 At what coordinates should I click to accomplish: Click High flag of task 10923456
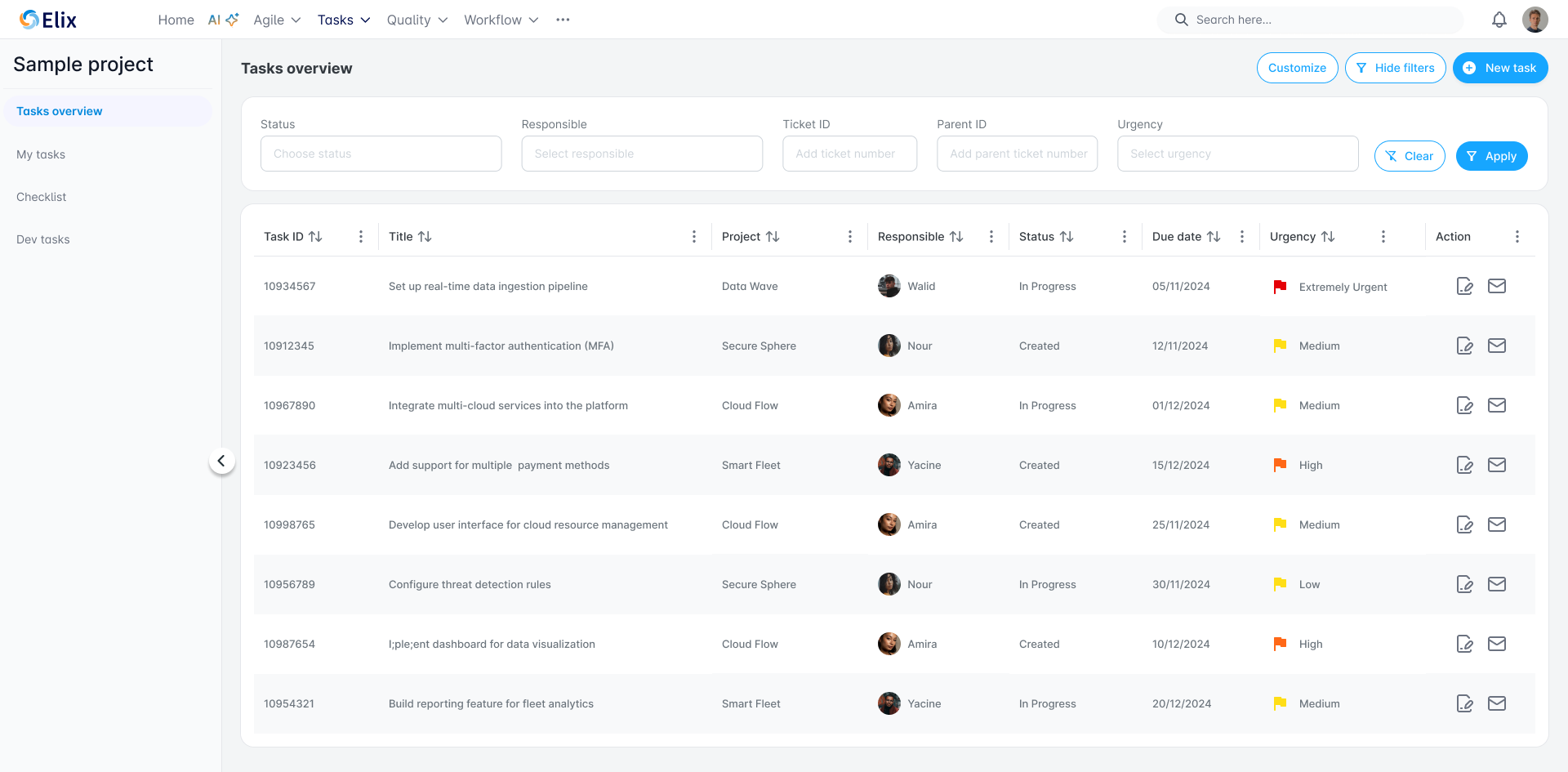pos(1280,465)
